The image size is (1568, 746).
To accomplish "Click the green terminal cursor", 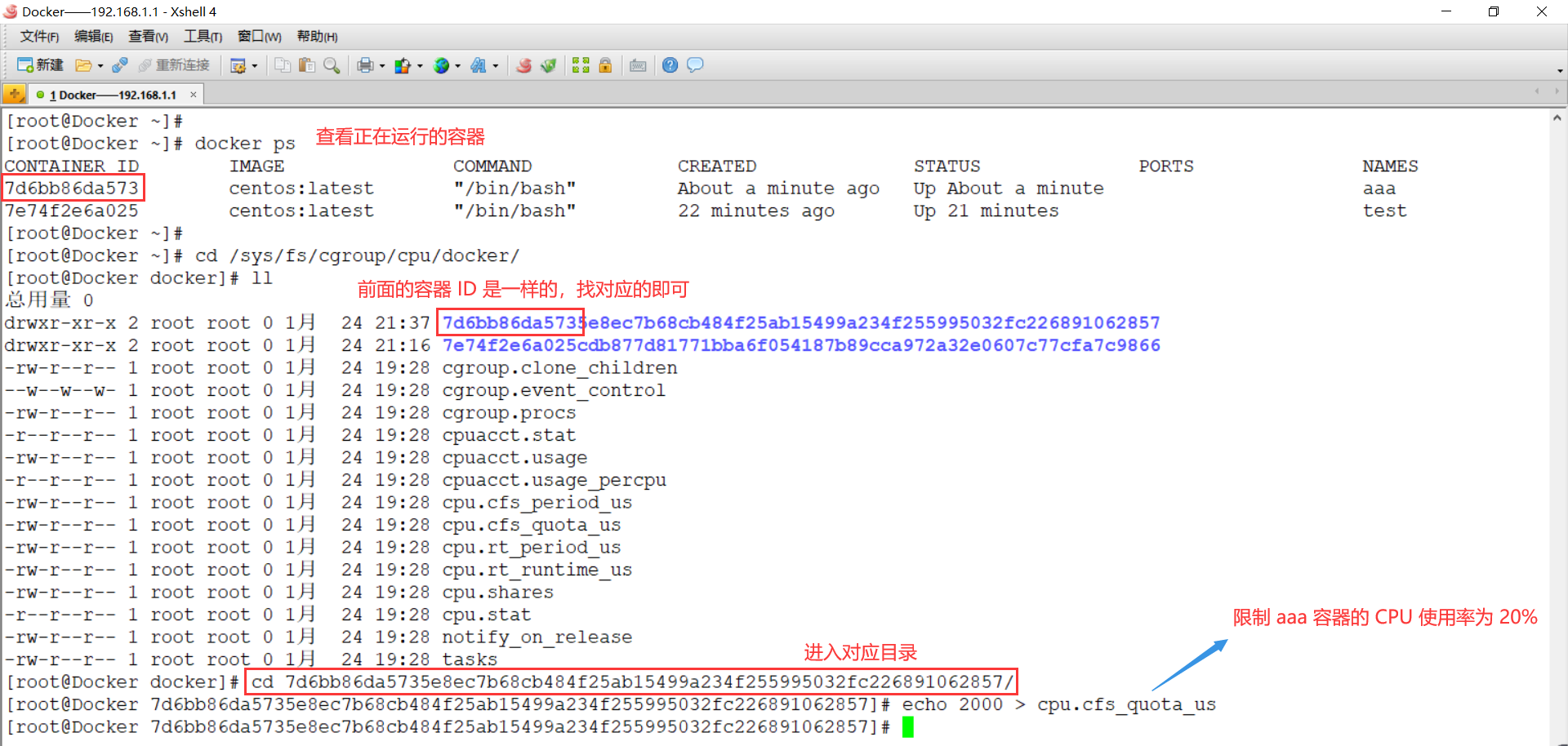I will click(908, 727).
